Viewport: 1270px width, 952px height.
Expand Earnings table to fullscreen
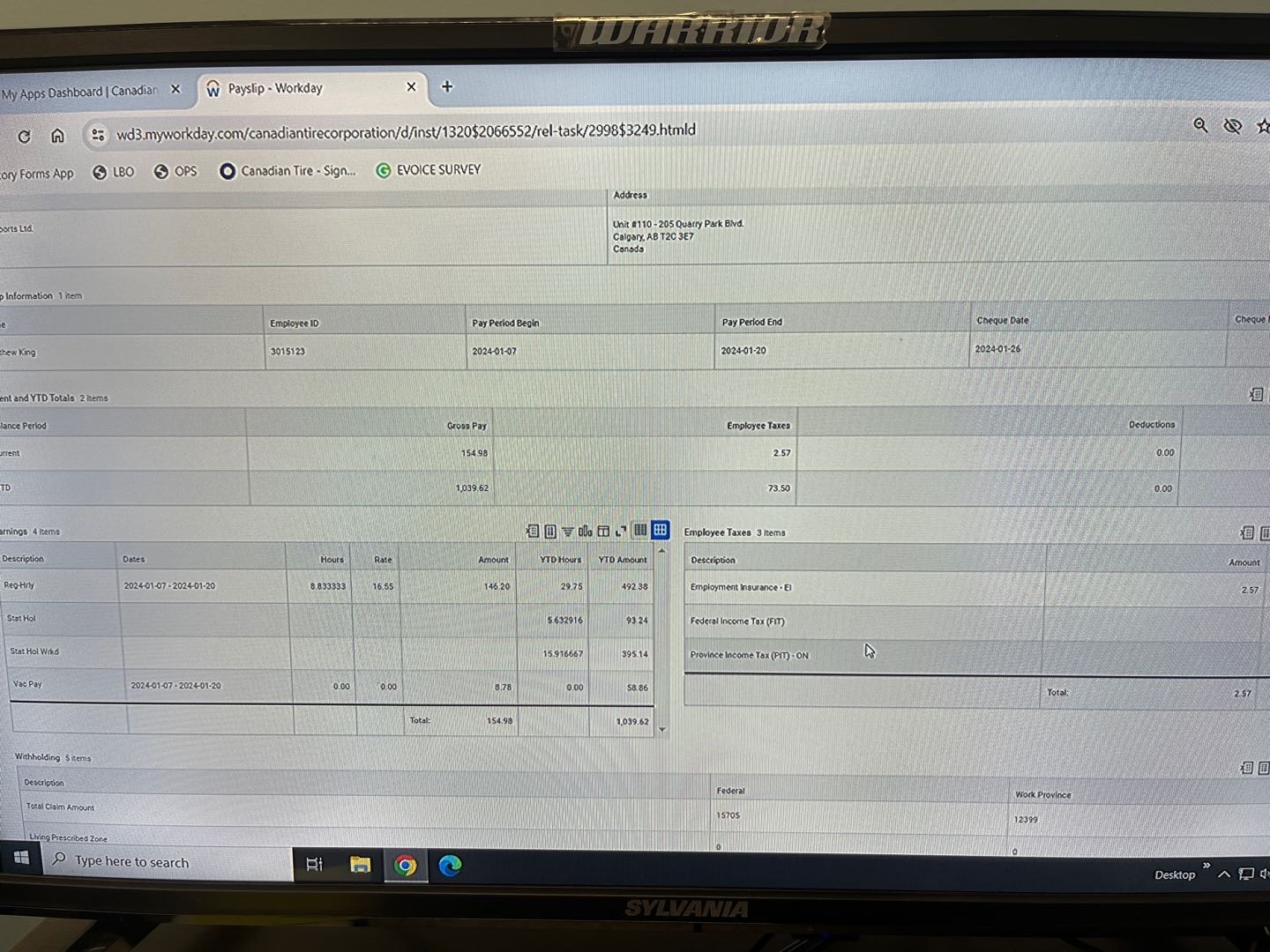(x=621, y=531)
